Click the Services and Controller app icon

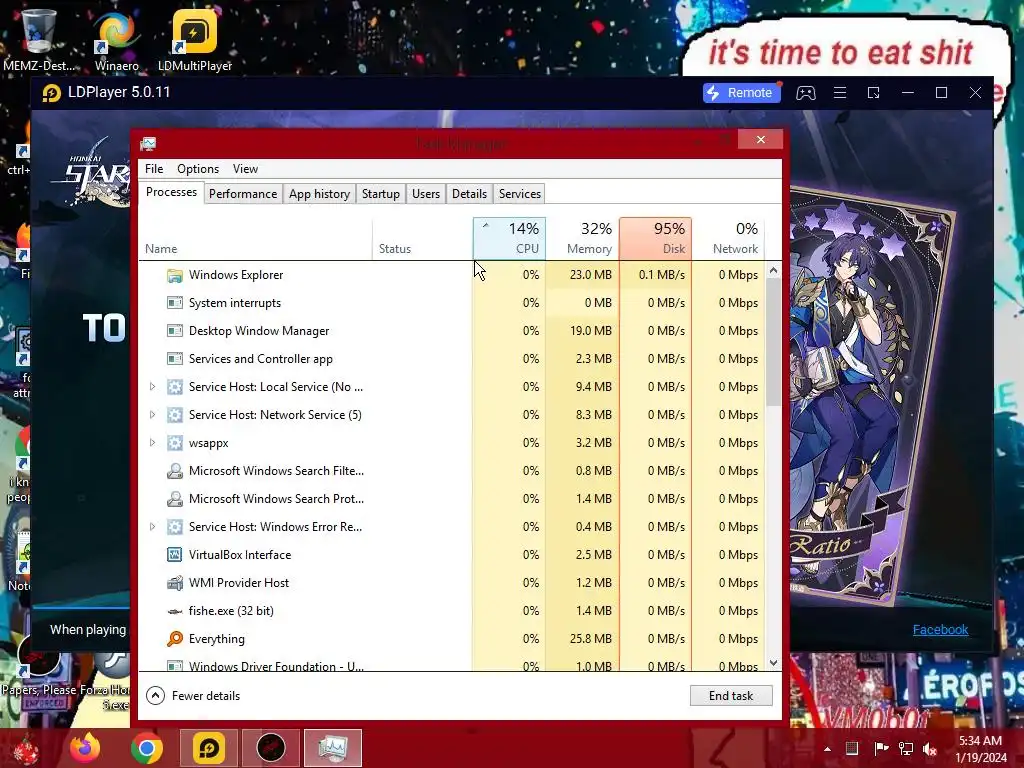click(x=174, y=359)
